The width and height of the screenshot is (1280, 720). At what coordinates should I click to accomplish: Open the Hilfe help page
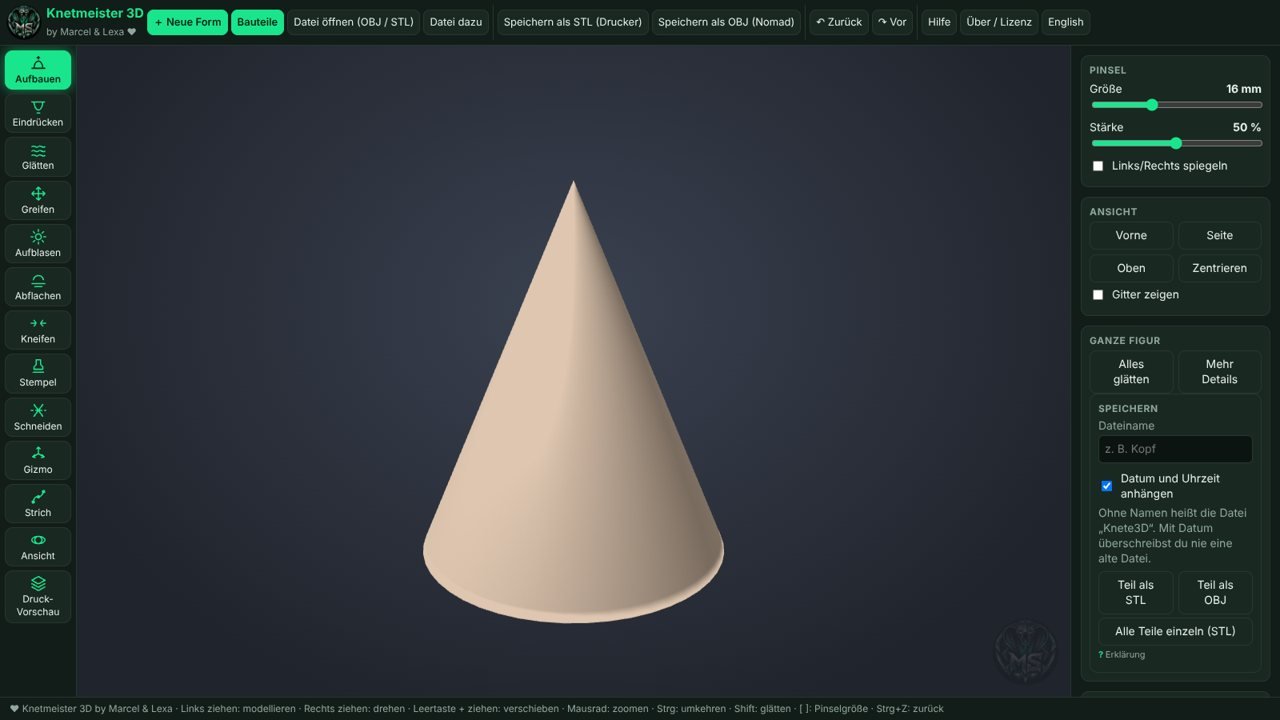pyautogui.click(x=939, y=22)
